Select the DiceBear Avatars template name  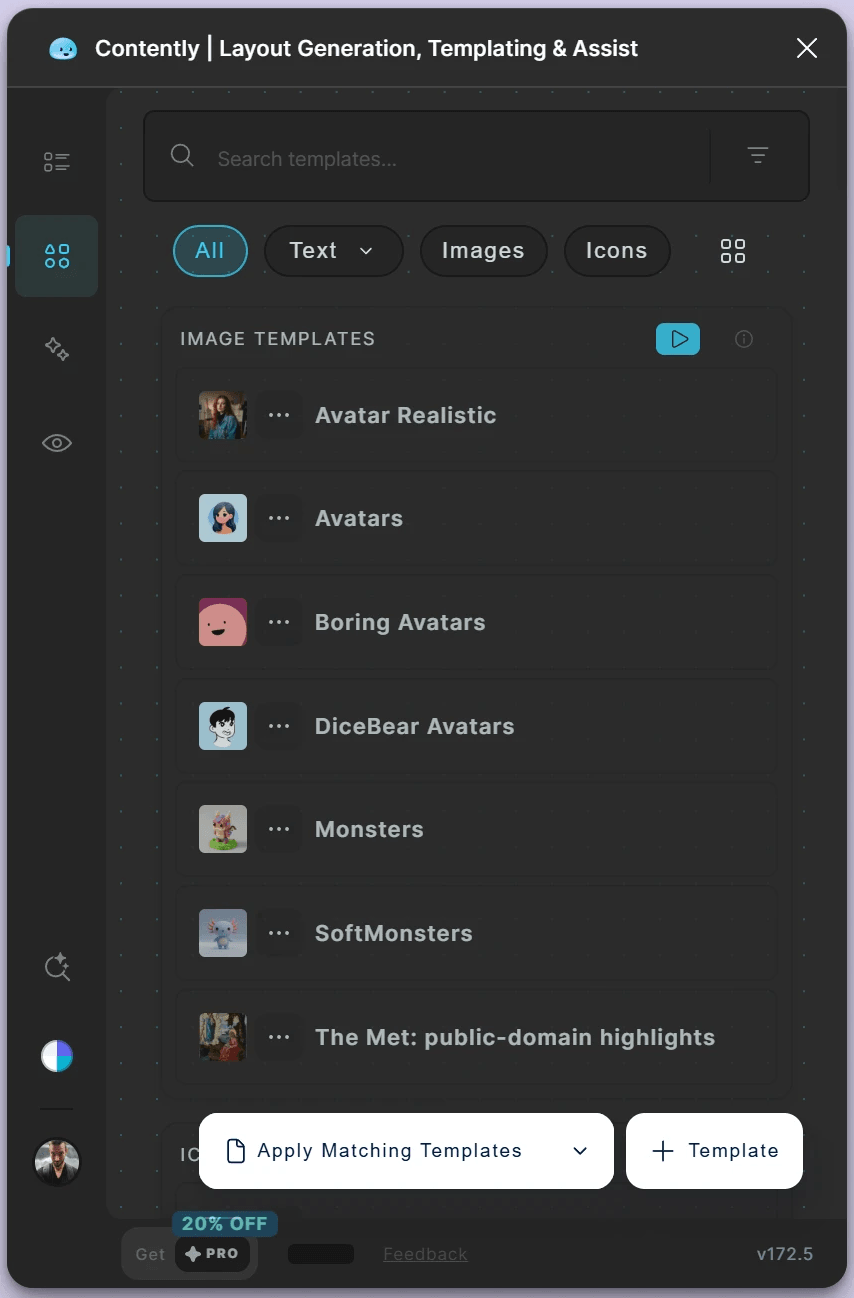414,726
